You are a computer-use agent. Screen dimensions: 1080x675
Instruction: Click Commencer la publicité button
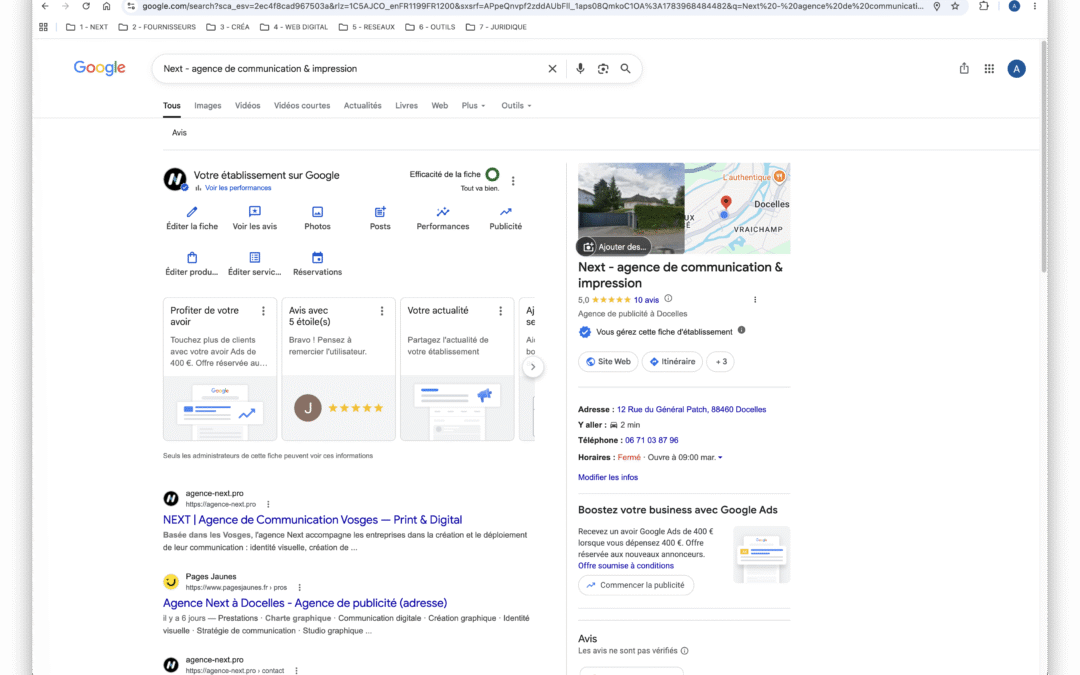pos(636,585)
